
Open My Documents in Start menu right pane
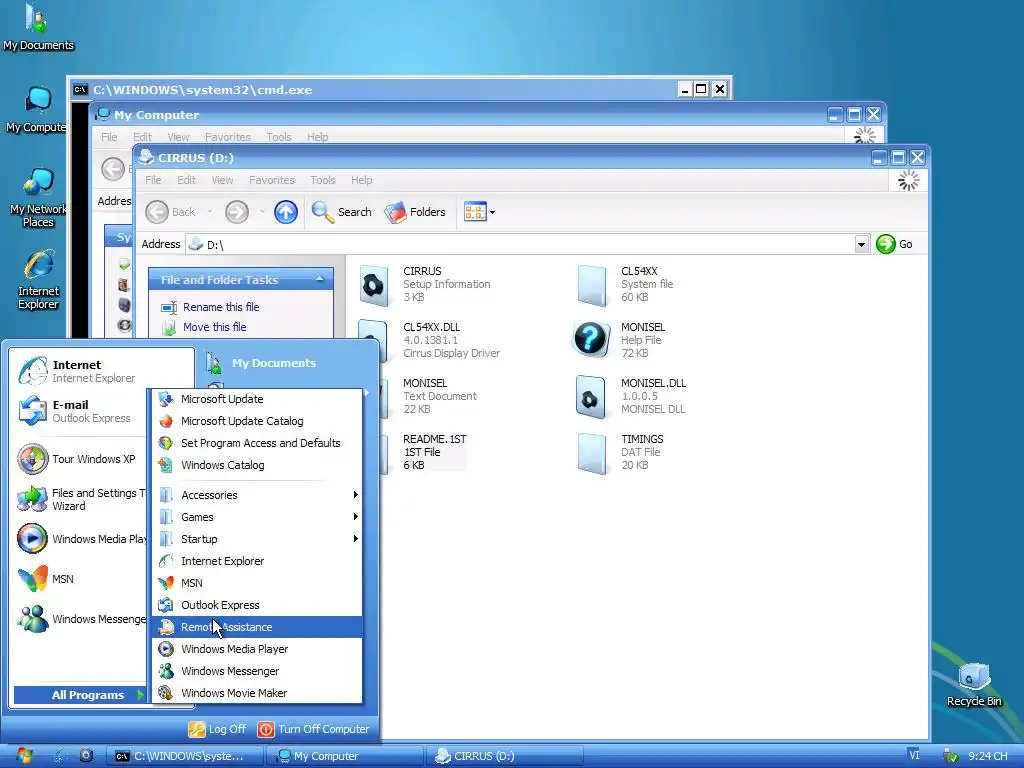(261, 363)
